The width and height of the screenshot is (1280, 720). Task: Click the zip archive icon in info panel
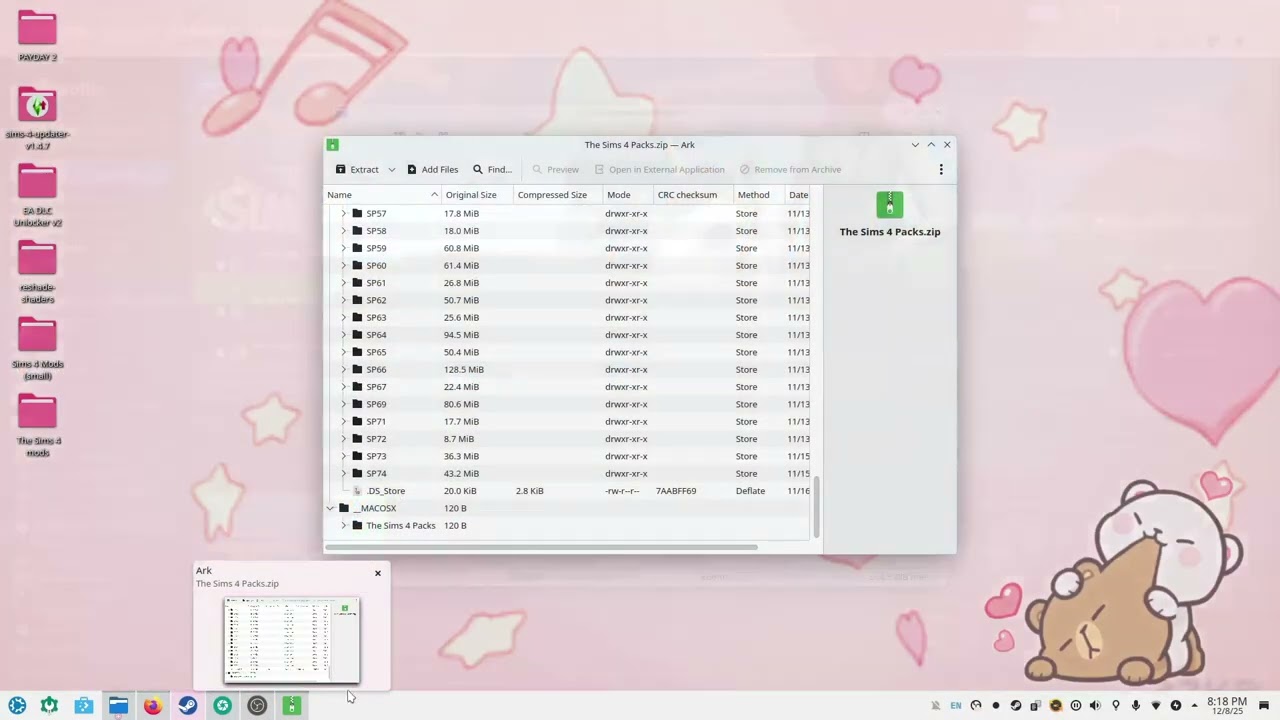pyautogui.click(x=890, y=204)
